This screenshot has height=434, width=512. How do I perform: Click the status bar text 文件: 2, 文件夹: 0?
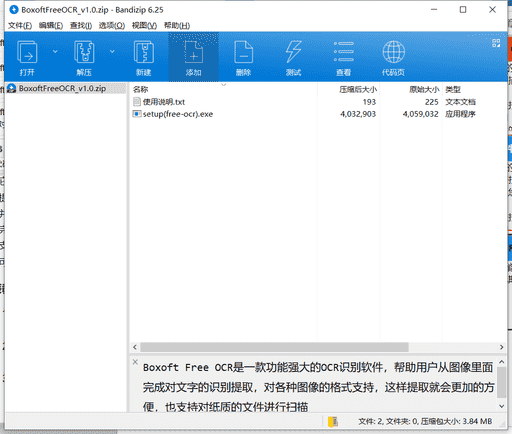(388, 422)
